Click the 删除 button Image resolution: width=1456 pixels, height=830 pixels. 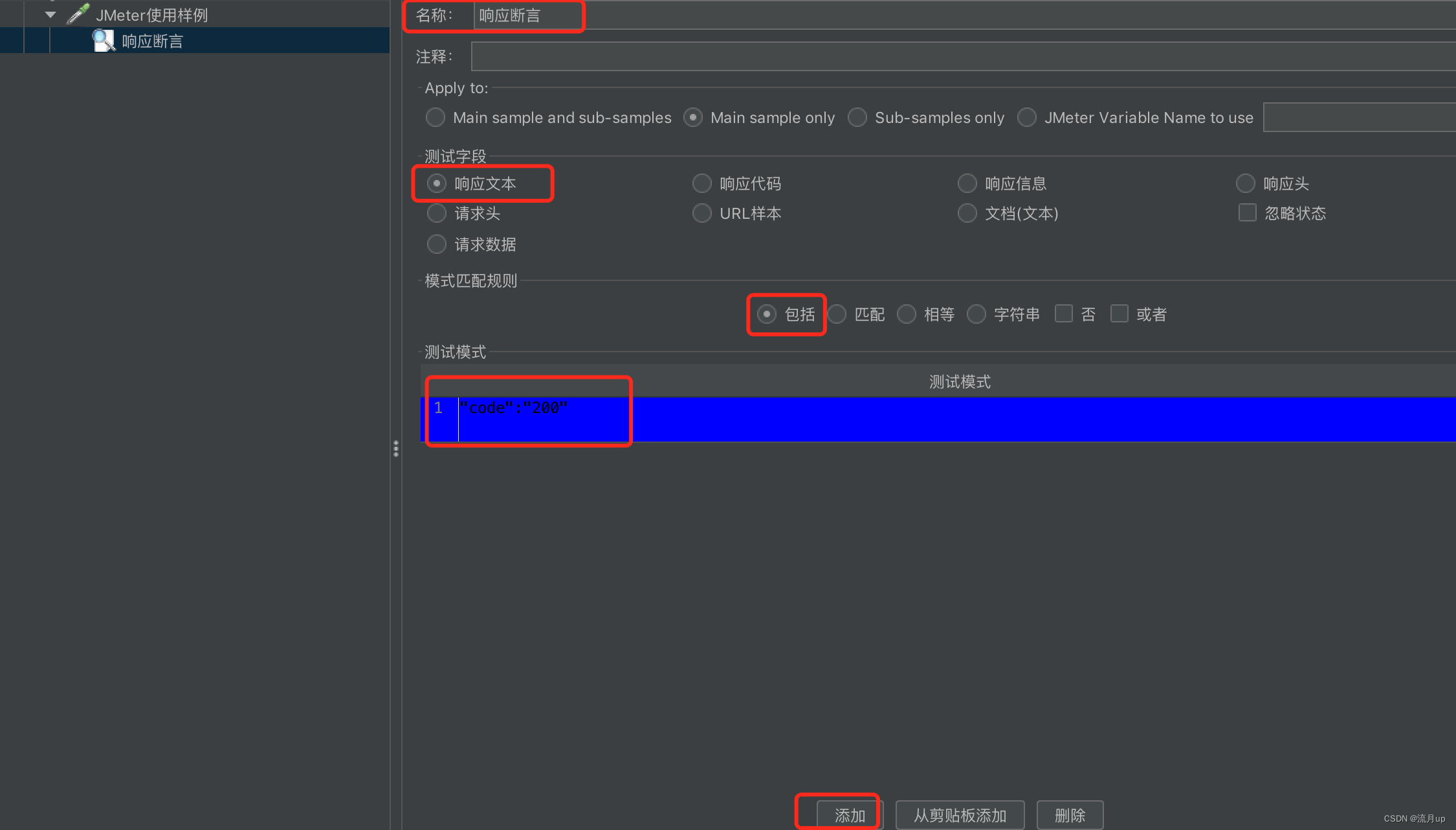click(x=1070, y=815)
